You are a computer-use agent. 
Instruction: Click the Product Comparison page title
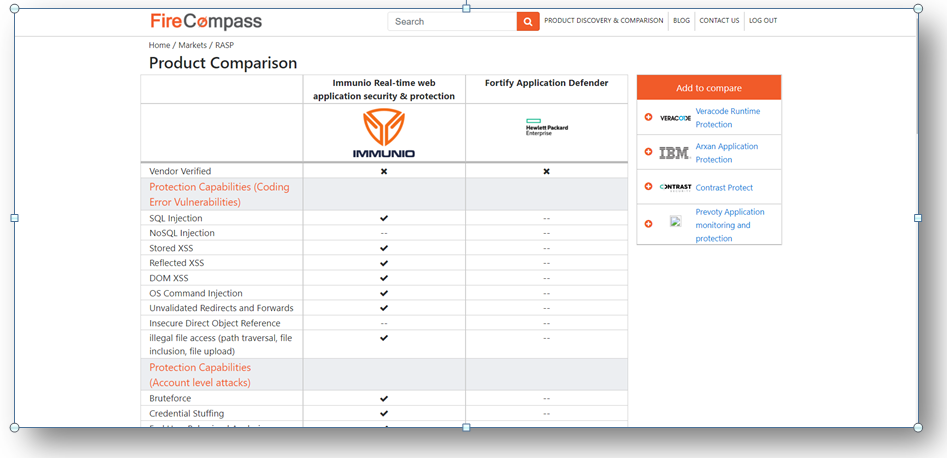coord(223,63)
